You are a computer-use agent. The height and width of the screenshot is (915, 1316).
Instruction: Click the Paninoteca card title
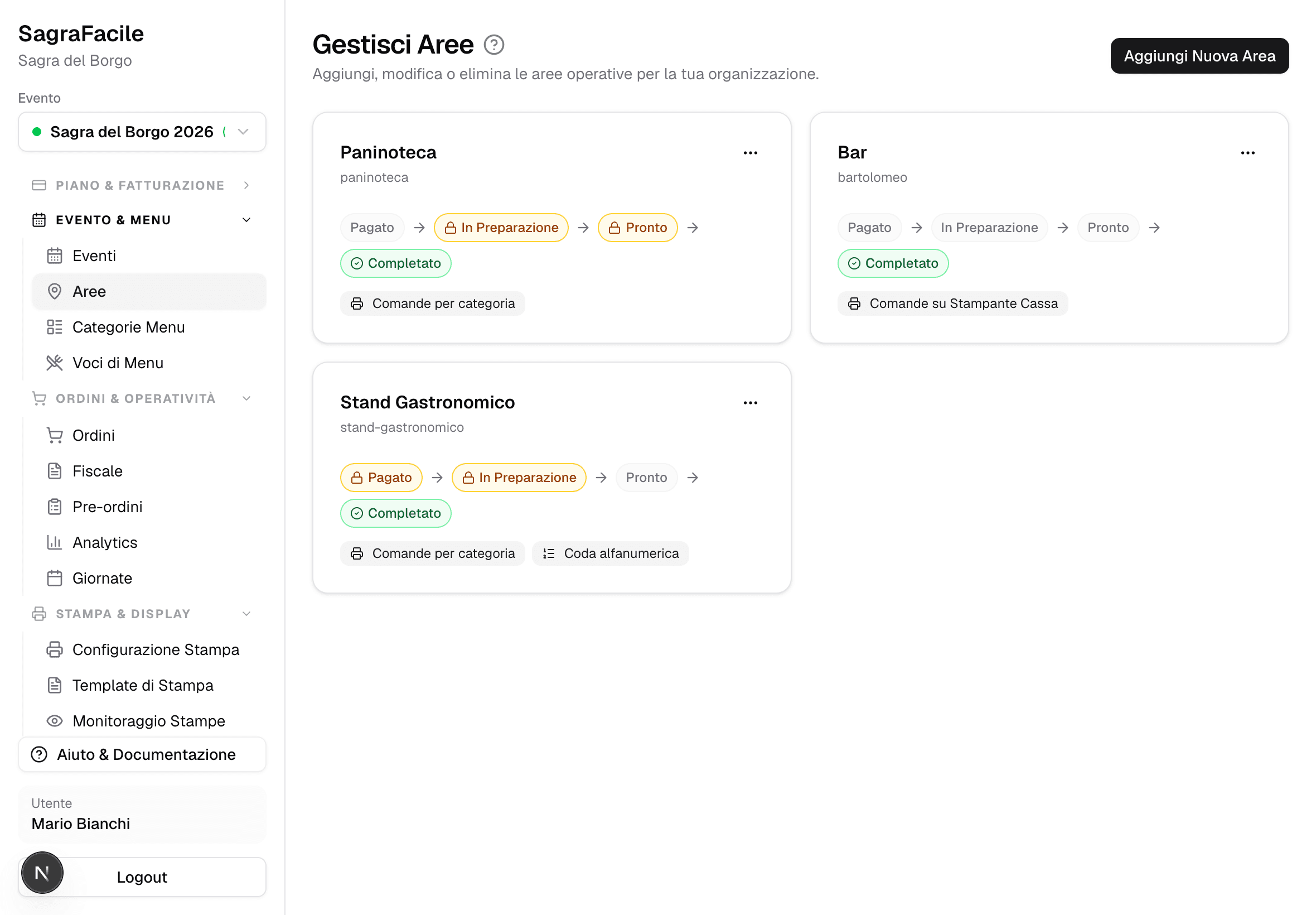(x=388, y=152)
